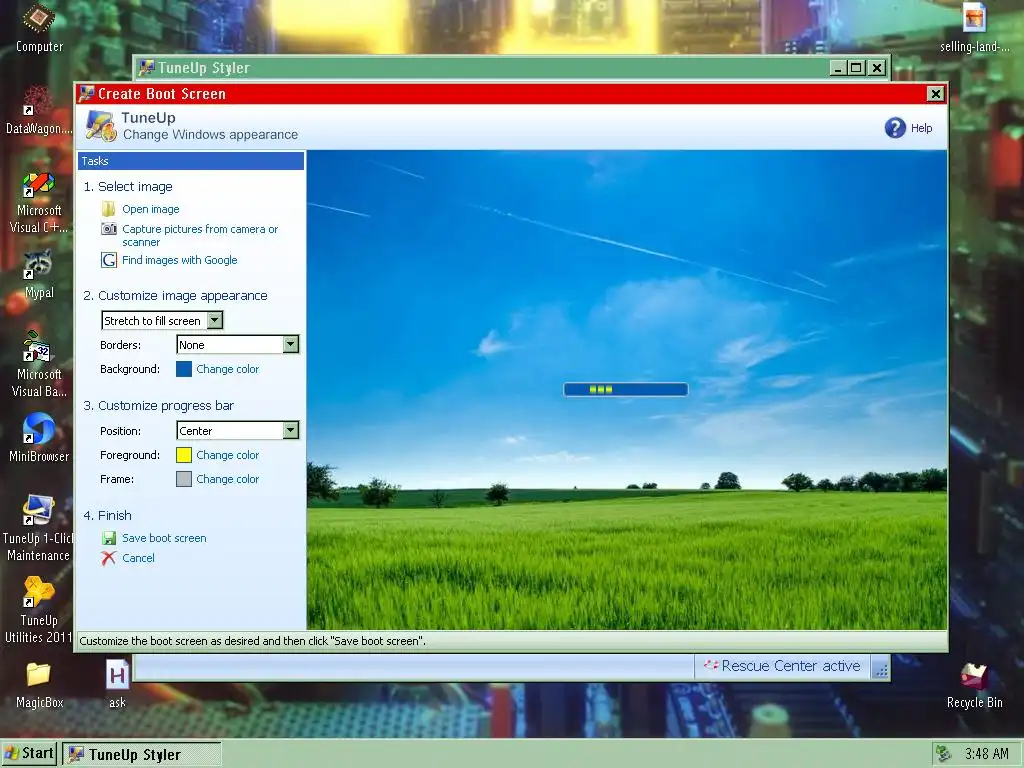The height and width of the screenshot is (768, 1024).
Task: Click Find images with Google link
Action: [x=180, y=260]
